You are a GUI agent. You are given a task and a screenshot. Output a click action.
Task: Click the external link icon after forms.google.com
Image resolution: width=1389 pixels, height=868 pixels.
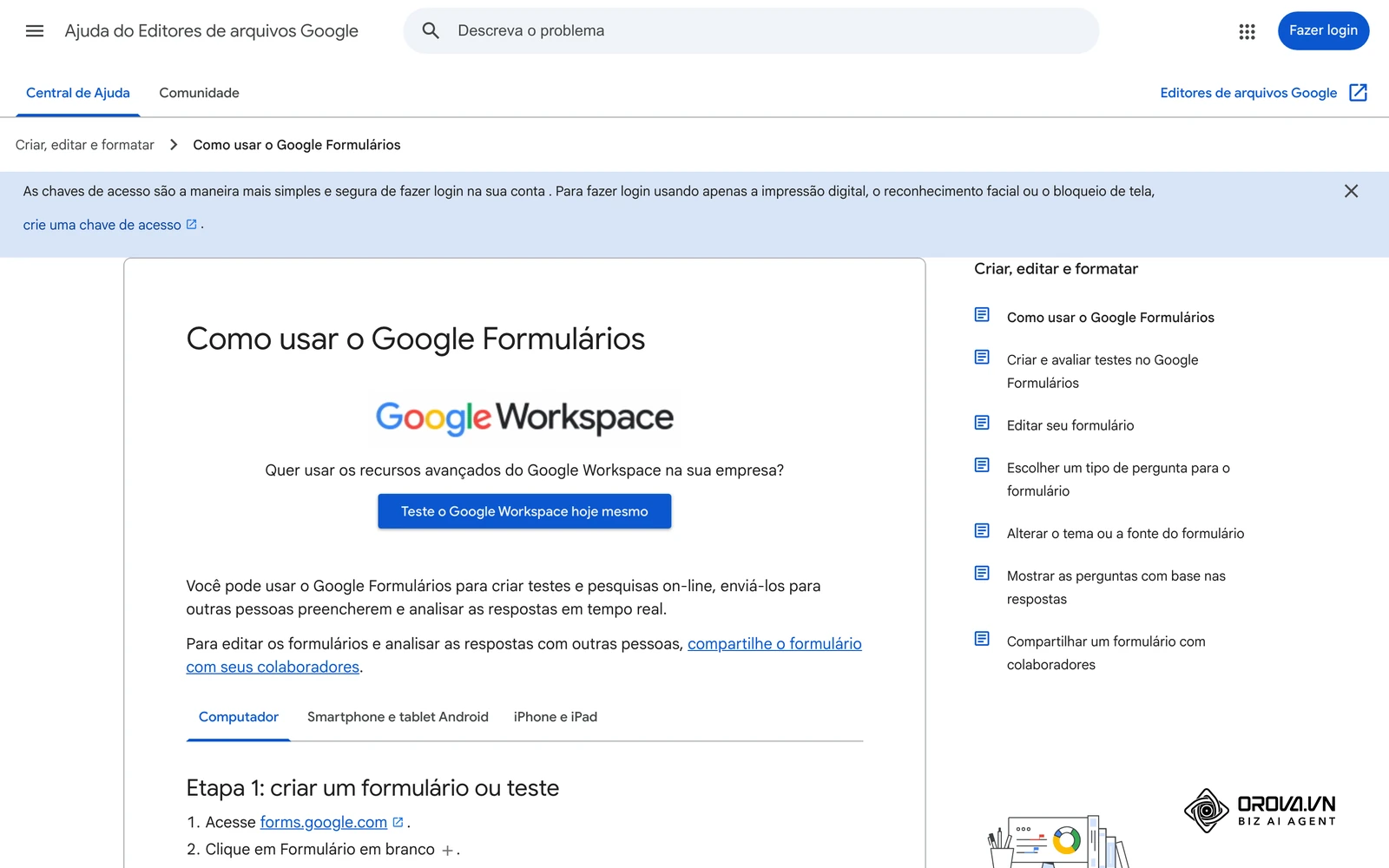(x=398, y=822)
